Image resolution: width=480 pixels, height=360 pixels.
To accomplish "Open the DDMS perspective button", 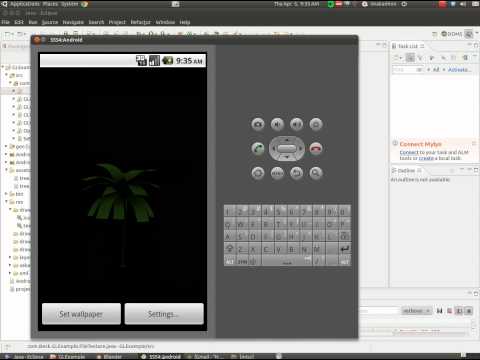I will 452,34.
